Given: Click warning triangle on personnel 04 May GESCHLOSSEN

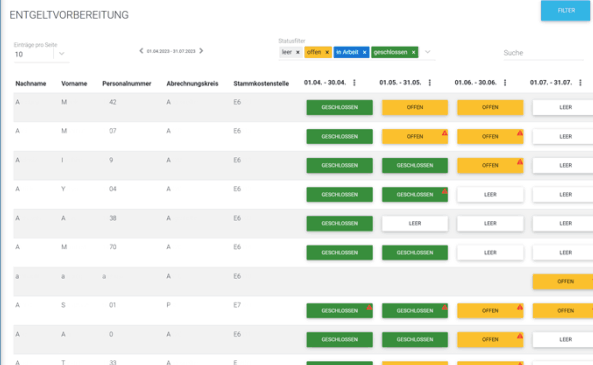Looking at the screenshot, I should [444, 191].
